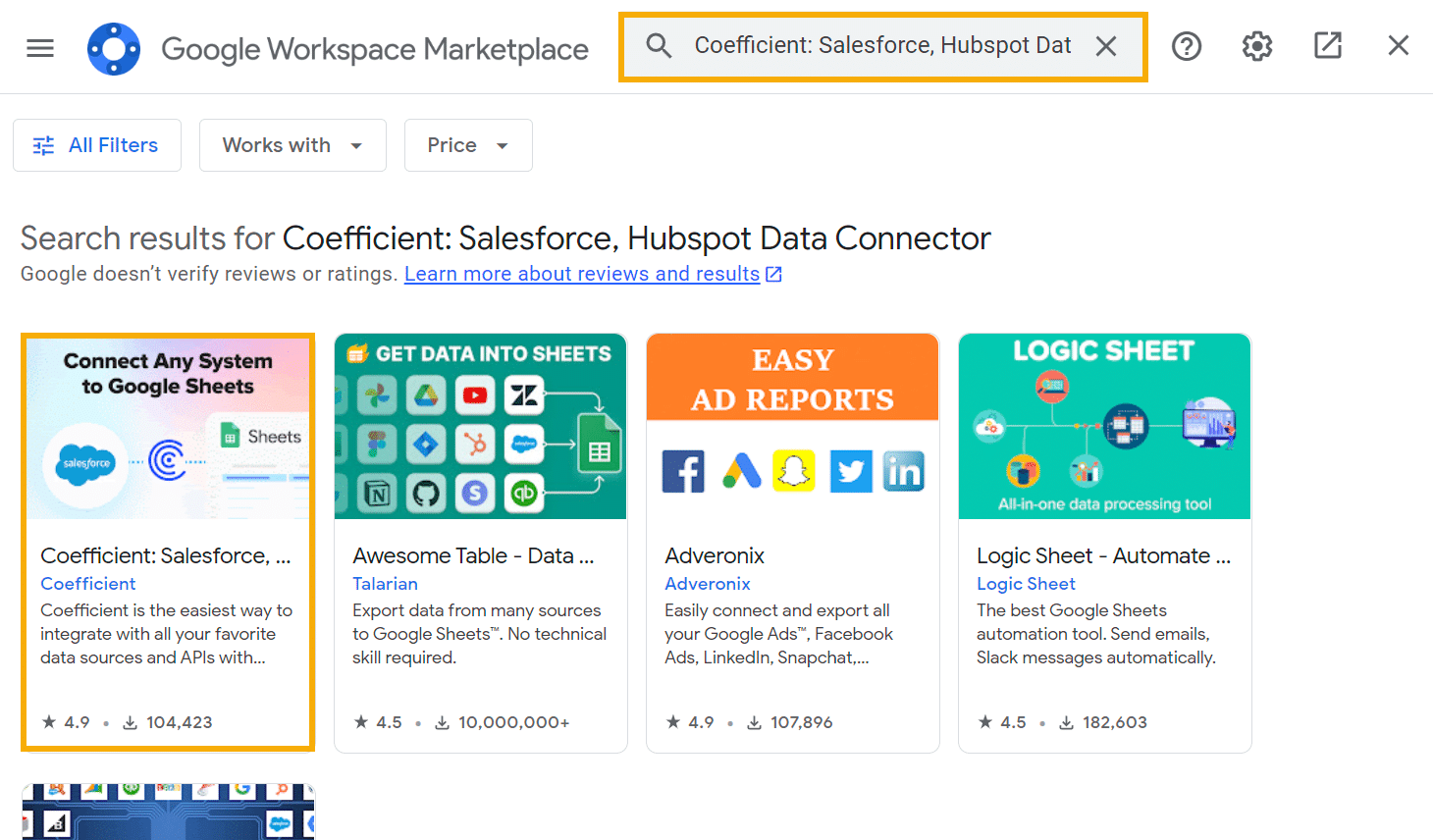This screenshot has width=1433, height=840.
Task: Click the external link icon after Learn more
Action: click(773, 275)
